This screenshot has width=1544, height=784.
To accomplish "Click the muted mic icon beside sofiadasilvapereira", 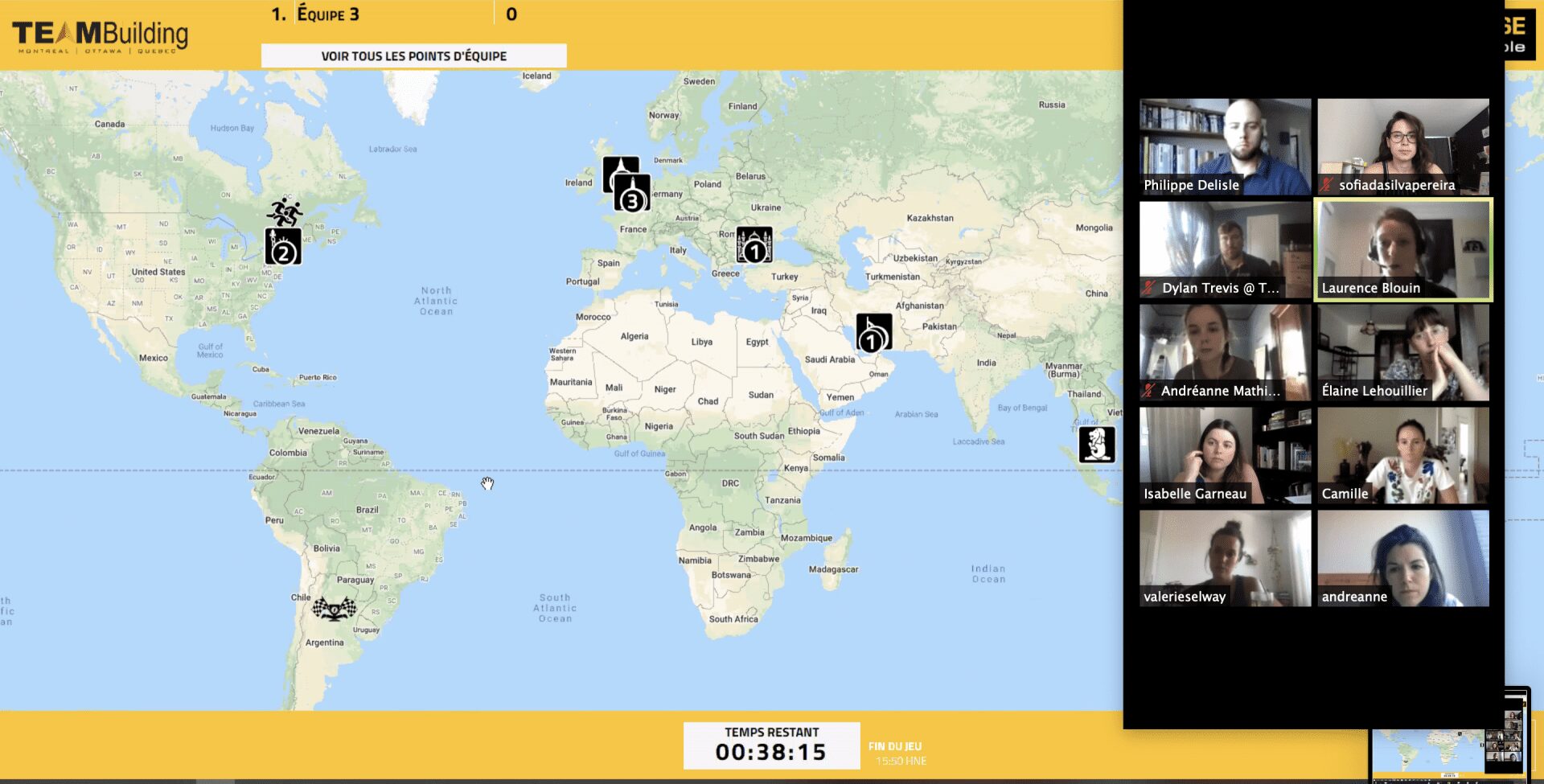I will [1327, 185].
